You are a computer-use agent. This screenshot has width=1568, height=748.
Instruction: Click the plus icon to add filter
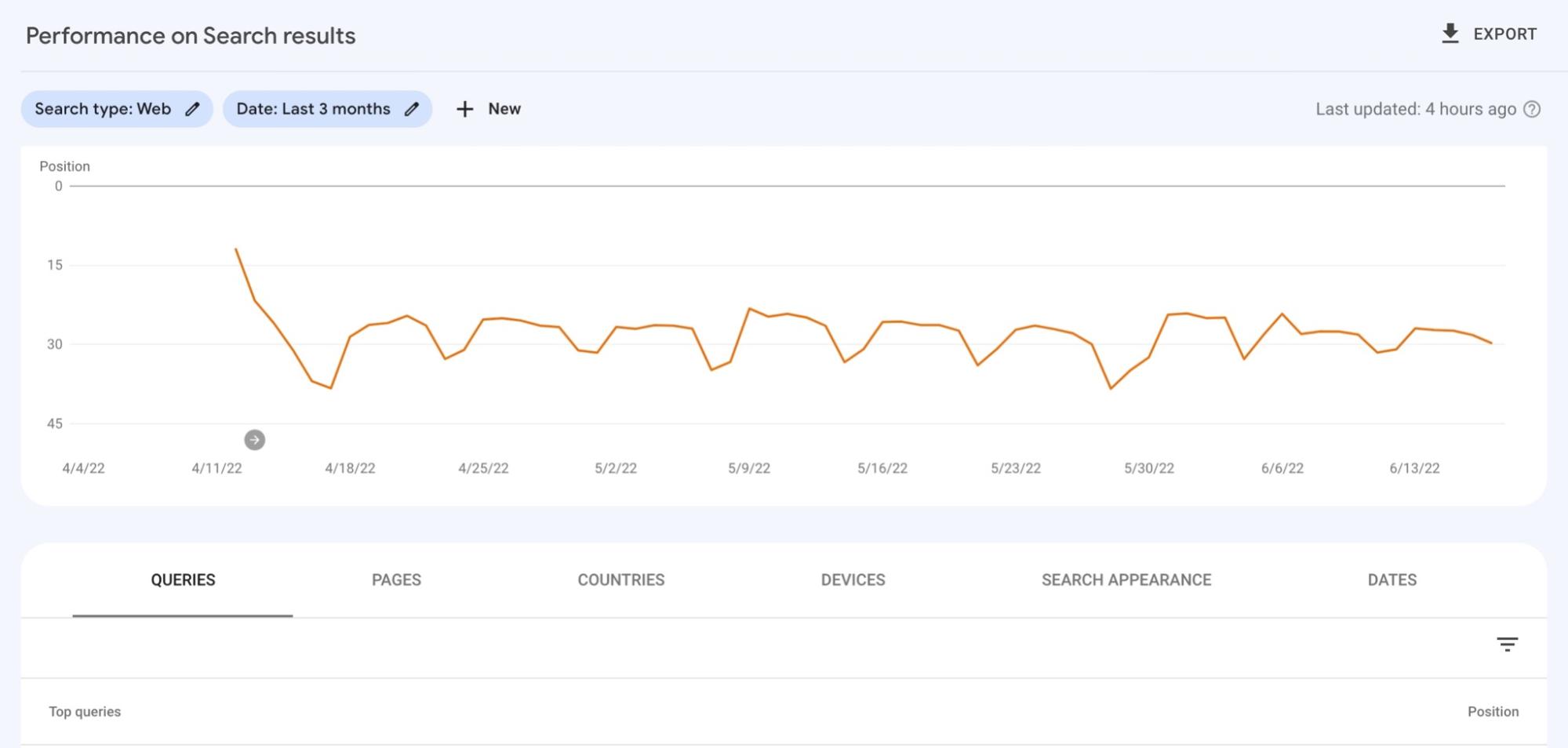(465, 109)
